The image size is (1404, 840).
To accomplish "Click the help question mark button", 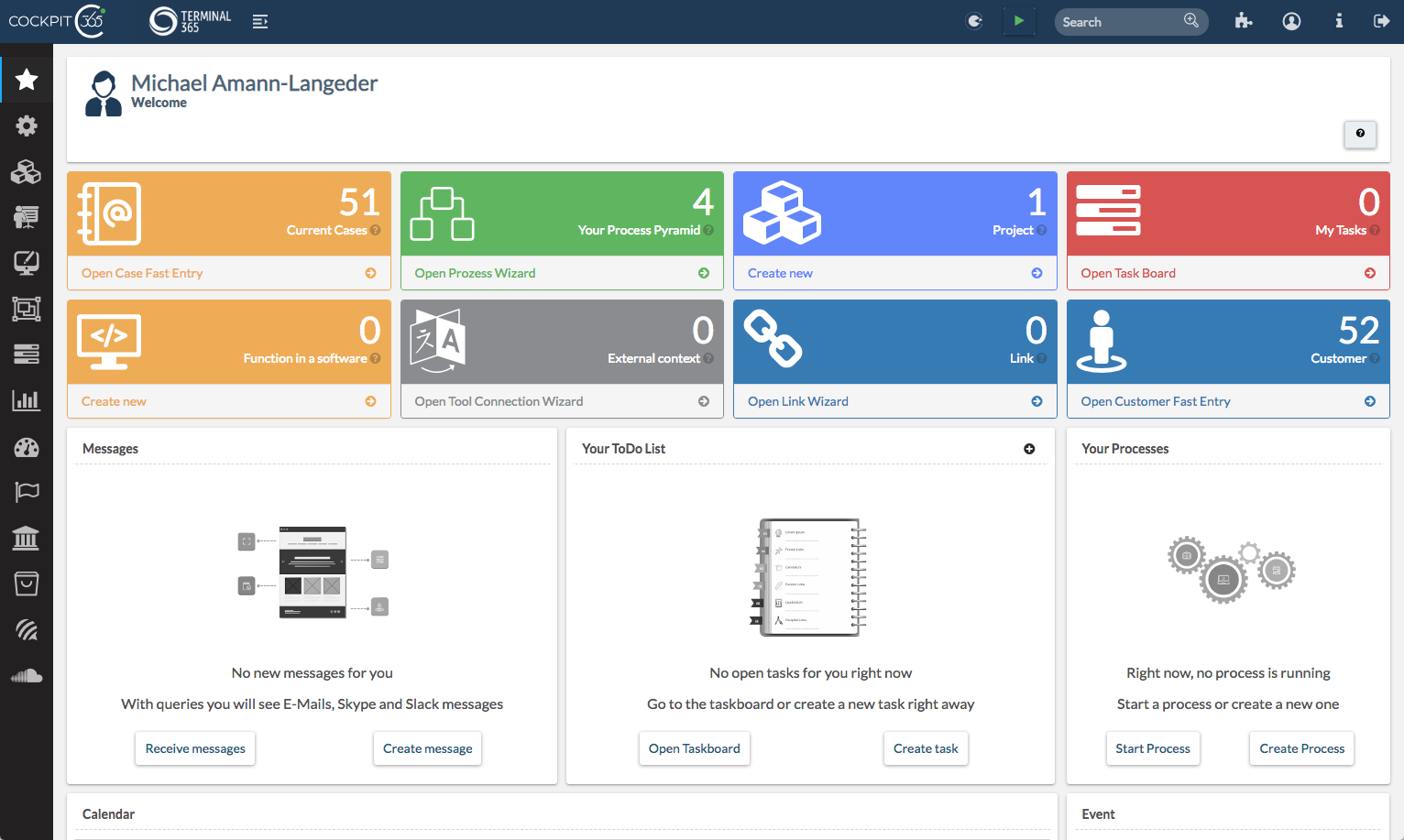I will [x=1360, y=134].
